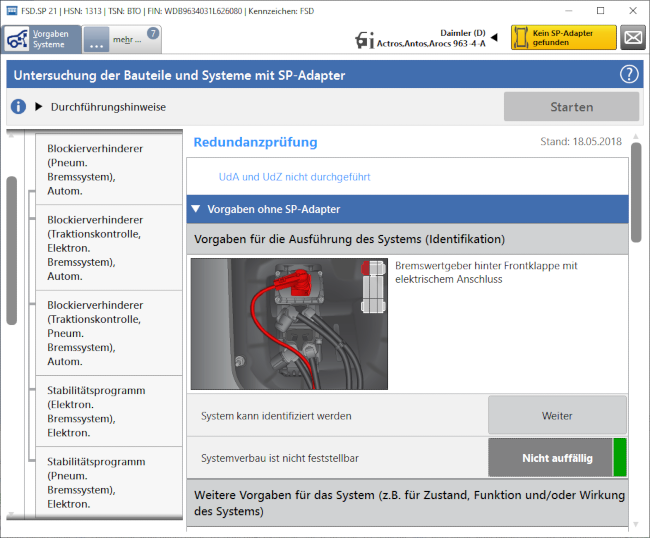
Task: Expand Durchführungshinweise section
Action: coord(39,107)
